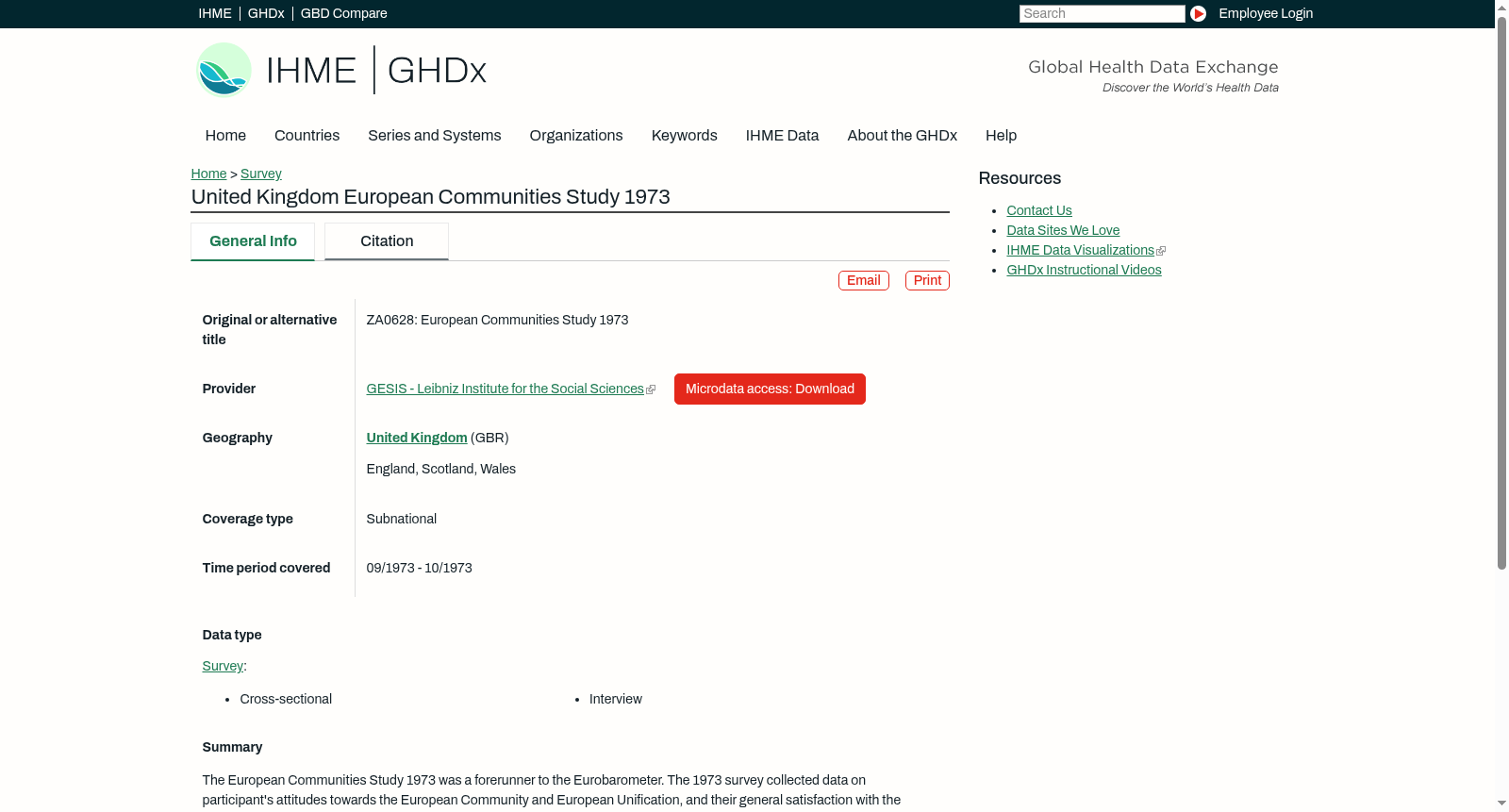1509x812 pixels.
Task: Open GESIS - Leibniz Institute provider link
Action: (x=505, y=389)
